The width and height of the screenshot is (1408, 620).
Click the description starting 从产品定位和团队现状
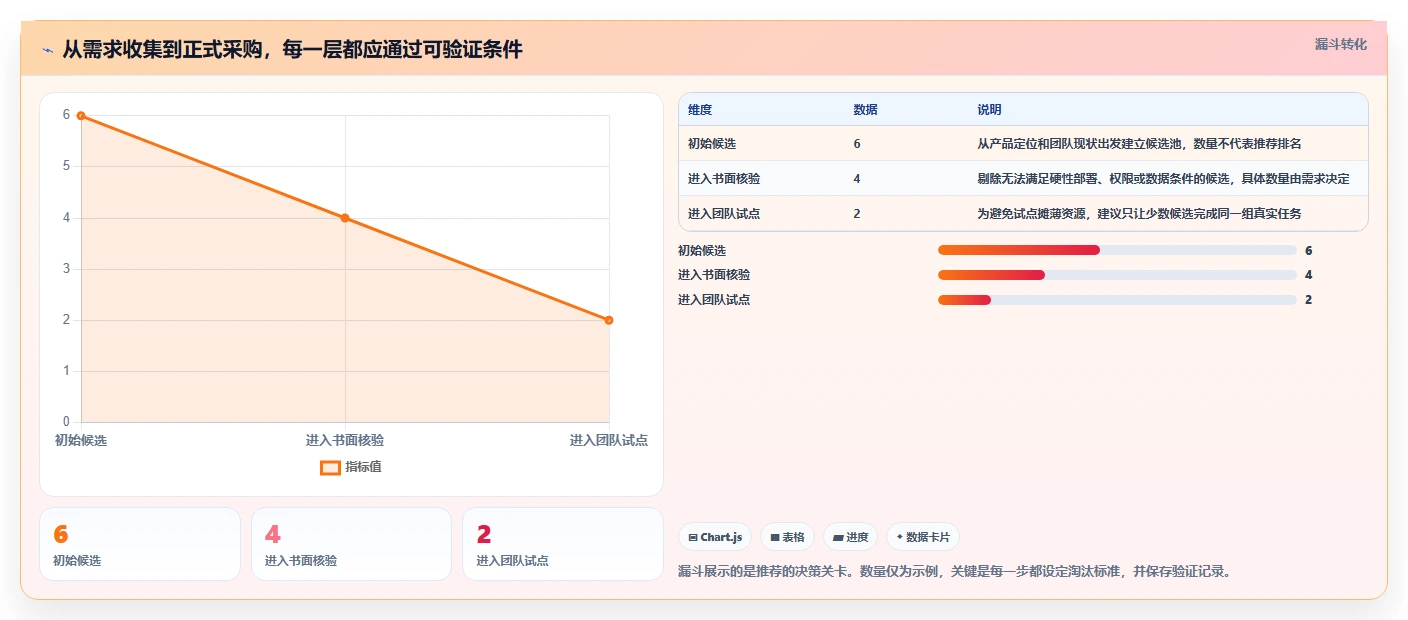click(x=1139, y=144)
